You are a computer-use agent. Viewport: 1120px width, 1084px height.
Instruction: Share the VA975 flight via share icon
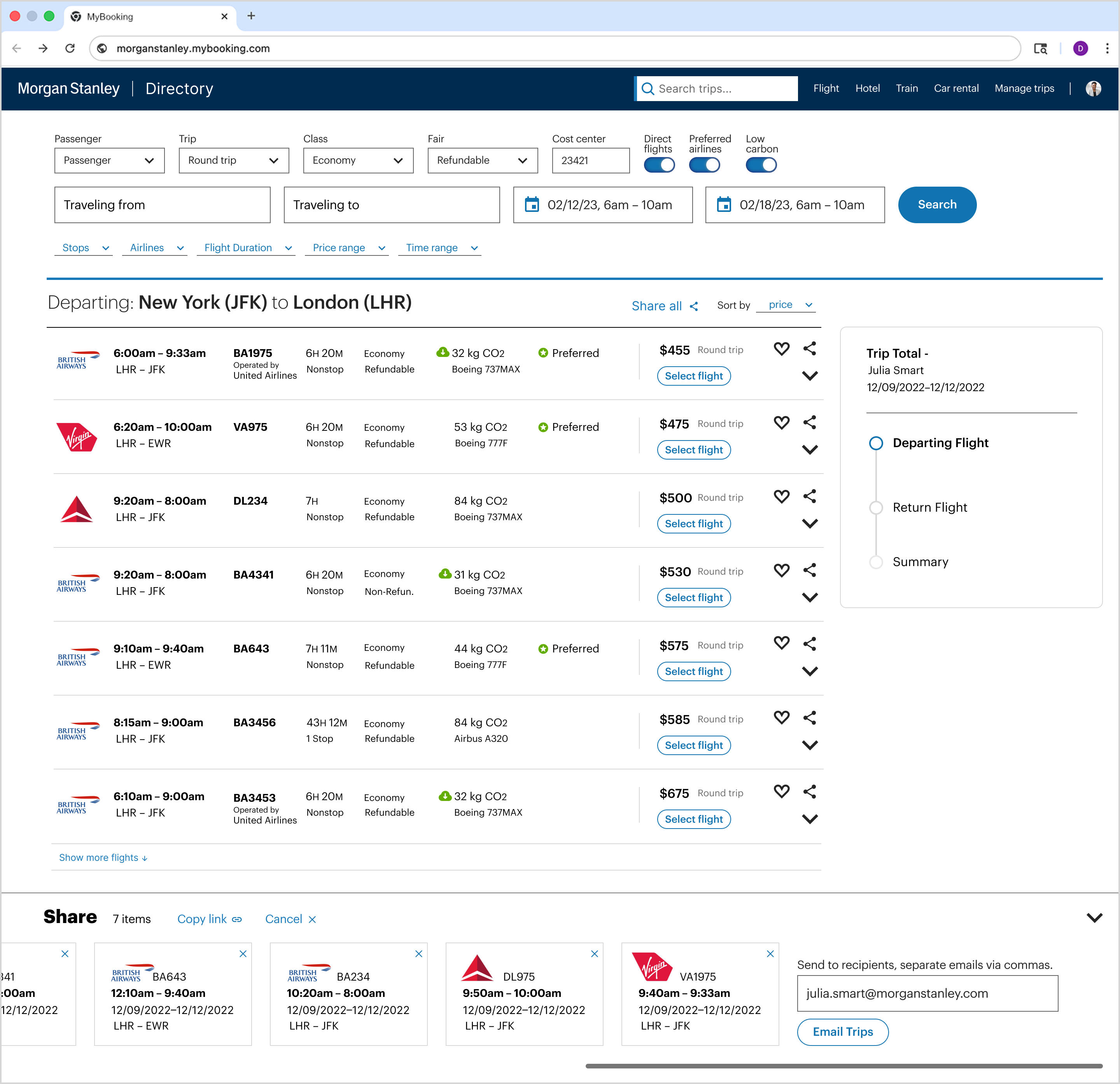coord(809,423)
